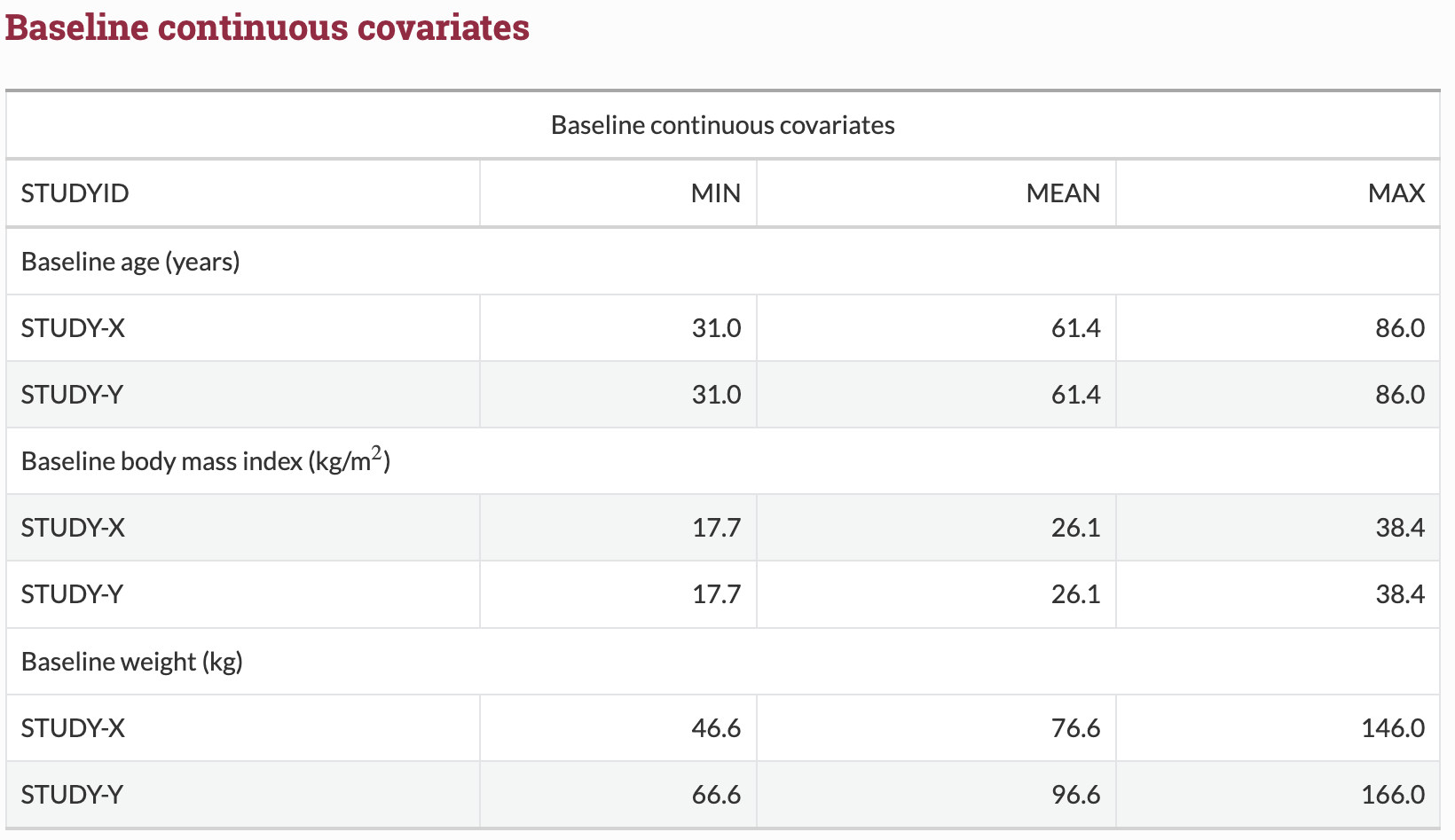Click the 166.0 maximum weight value
The height and width of the screenshot is (840, 1455).
pos(1392,795)
